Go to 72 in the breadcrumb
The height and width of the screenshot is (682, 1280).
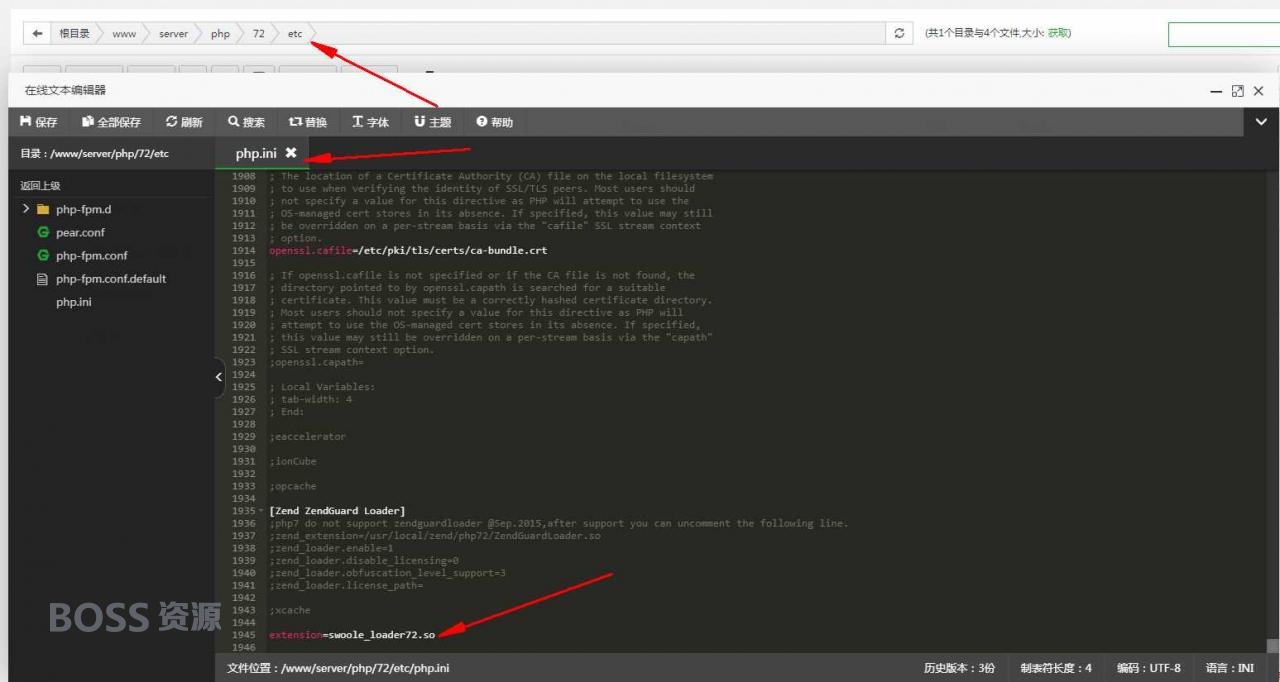point(259,33)
